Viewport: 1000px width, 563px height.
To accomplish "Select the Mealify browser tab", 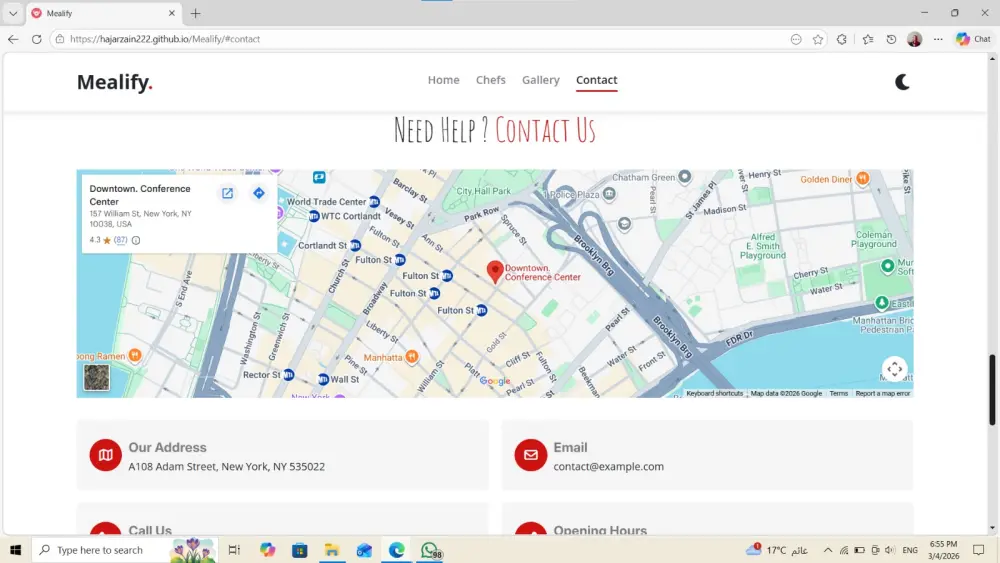I will click(x=104, y=13).
